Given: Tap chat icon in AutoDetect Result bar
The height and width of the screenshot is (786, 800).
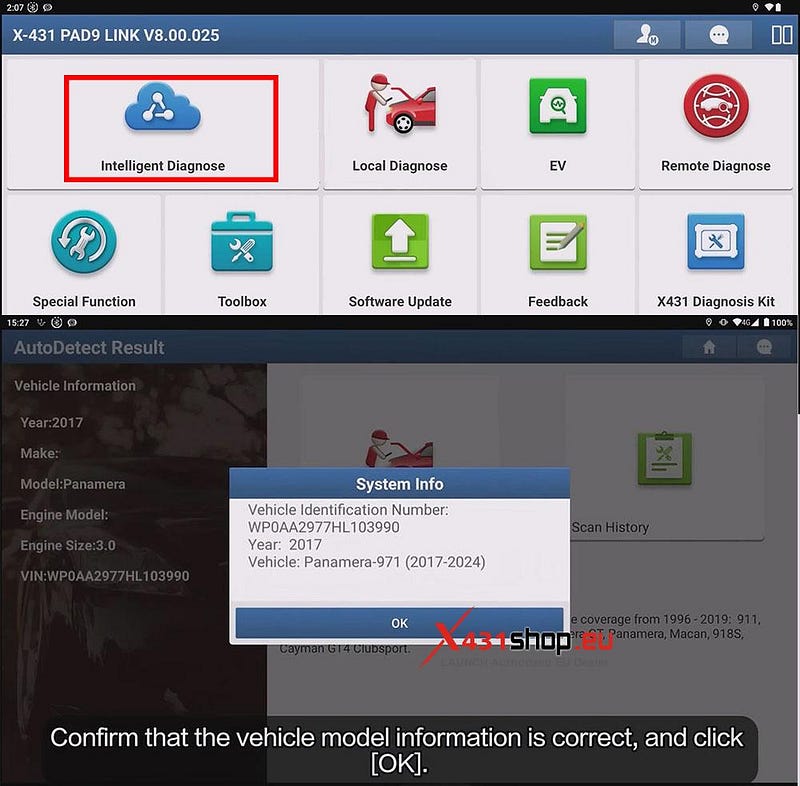Looking at the screenshot, I should click(x=764, y=347).
